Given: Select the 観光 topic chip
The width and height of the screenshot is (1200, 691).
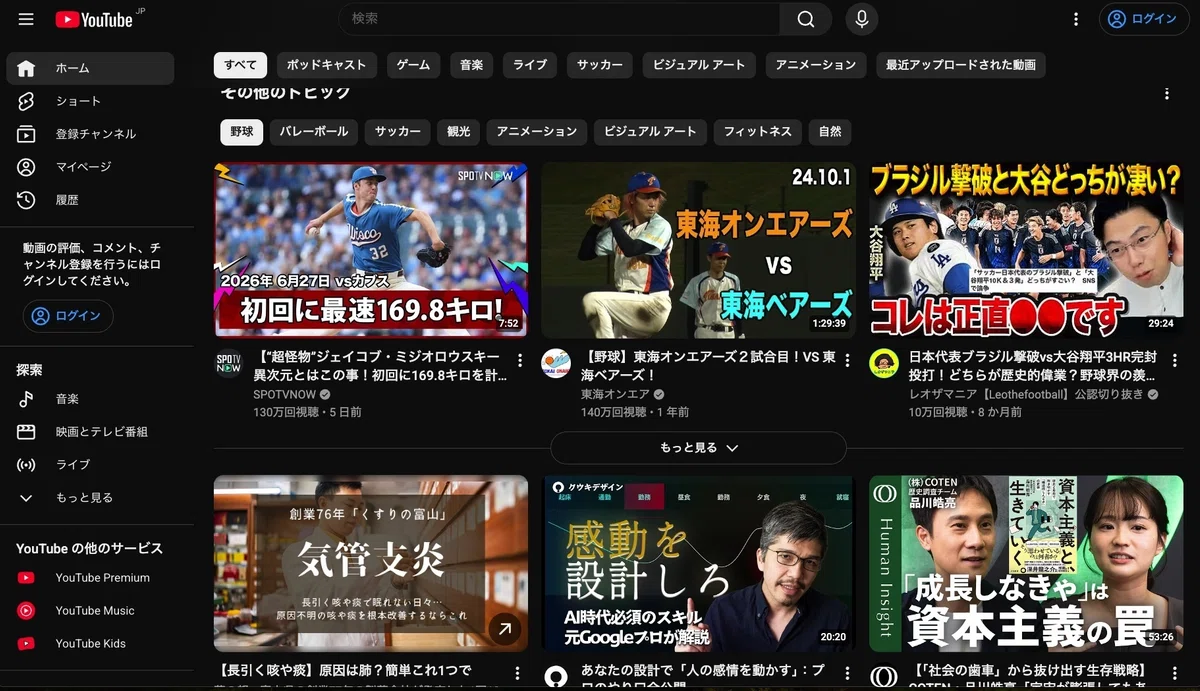Looking at the screenshot, I should [x=459, y=132].
